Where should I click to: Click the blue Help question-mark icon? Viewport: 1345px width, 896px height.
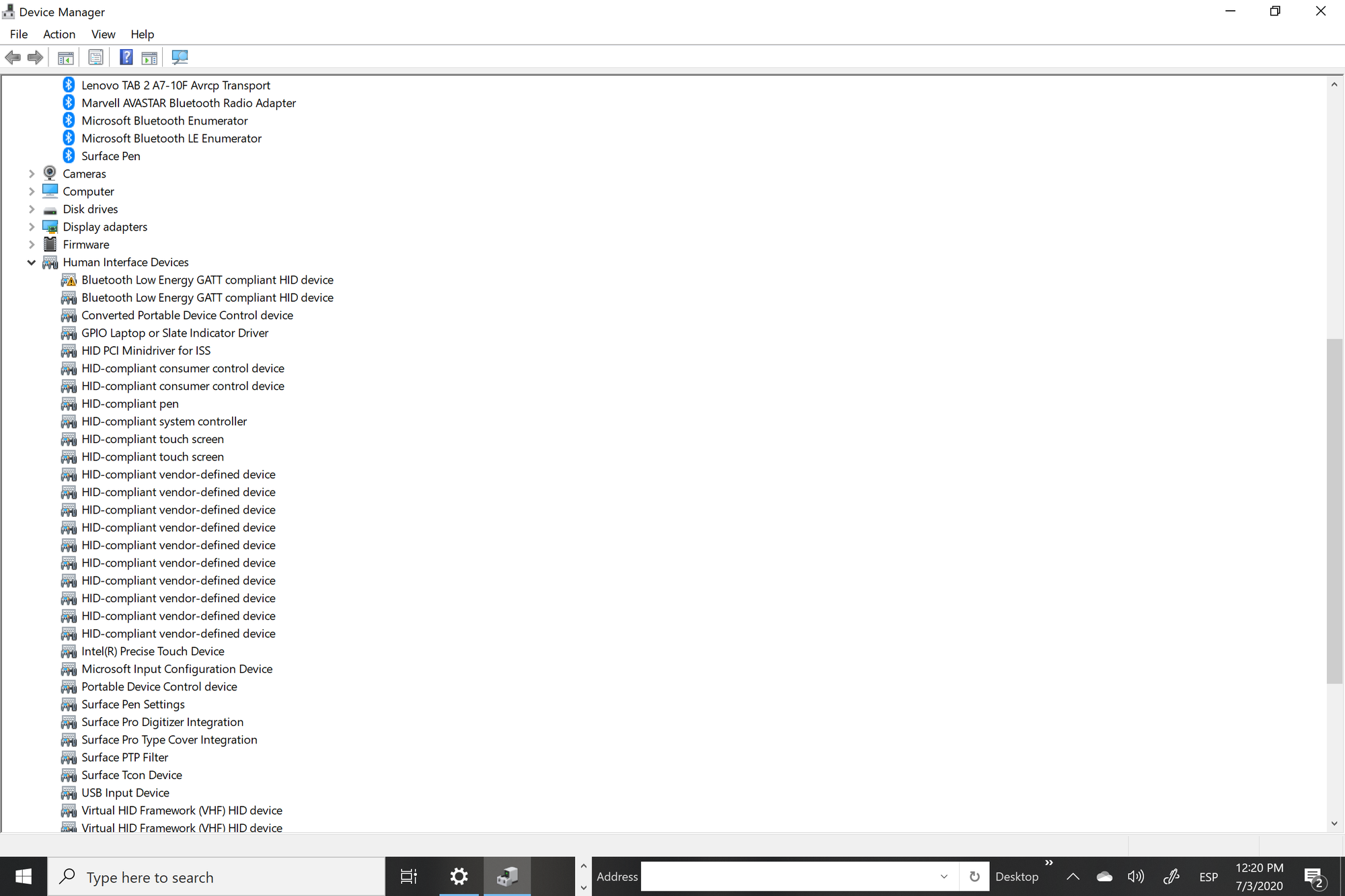(x=126, y=58)
